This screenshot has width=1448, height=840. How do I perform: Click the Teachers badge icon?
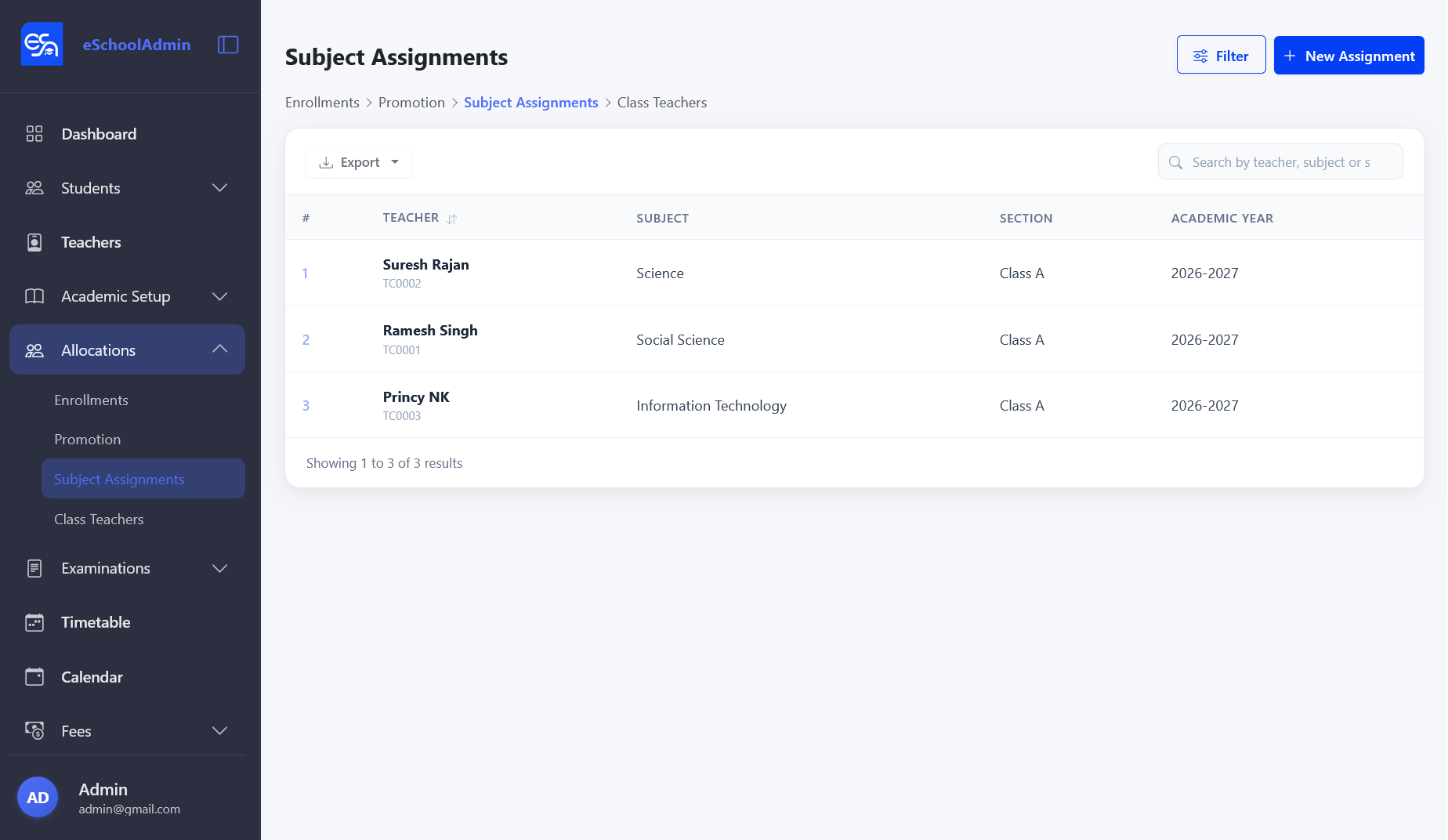(x=34, y=242)
